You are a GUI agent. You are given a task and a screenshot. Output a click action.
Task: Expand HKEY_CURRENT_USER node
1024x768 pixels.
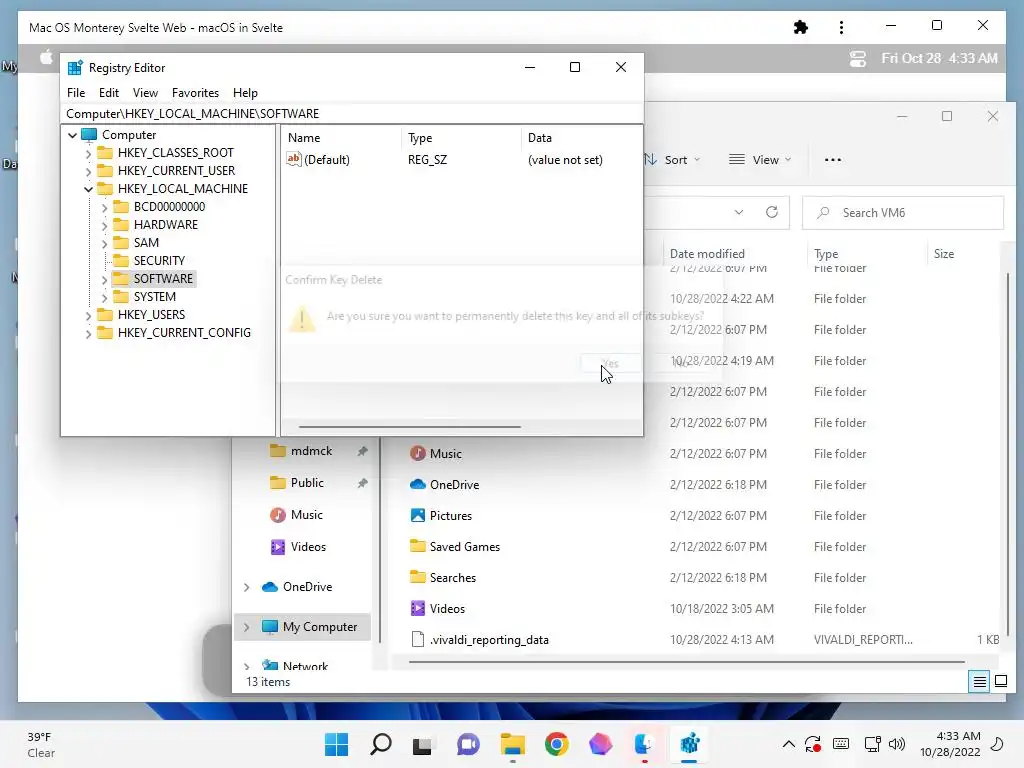pos(88,171)
